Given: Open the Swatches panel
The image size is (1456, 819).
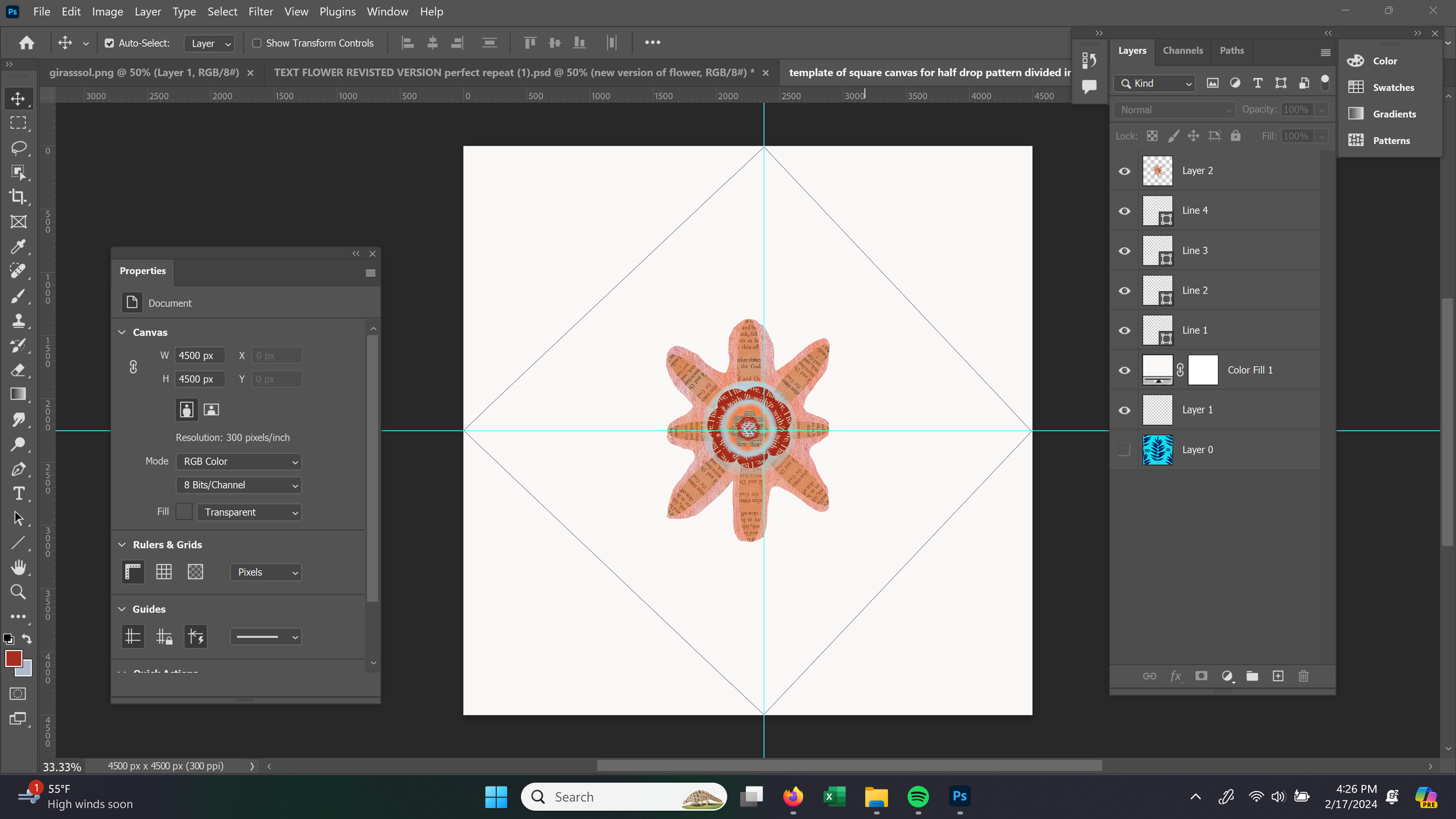Looking at the screenshot, I should 1393,87.
